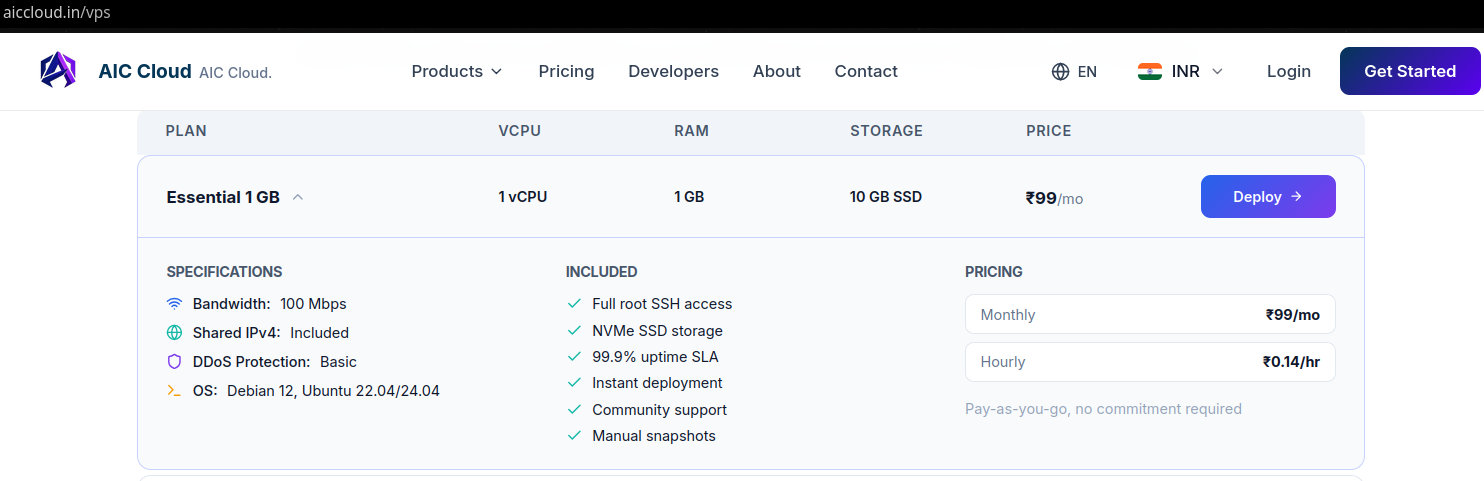Click the checkmark beside Manual snapshots

point(574,436)
